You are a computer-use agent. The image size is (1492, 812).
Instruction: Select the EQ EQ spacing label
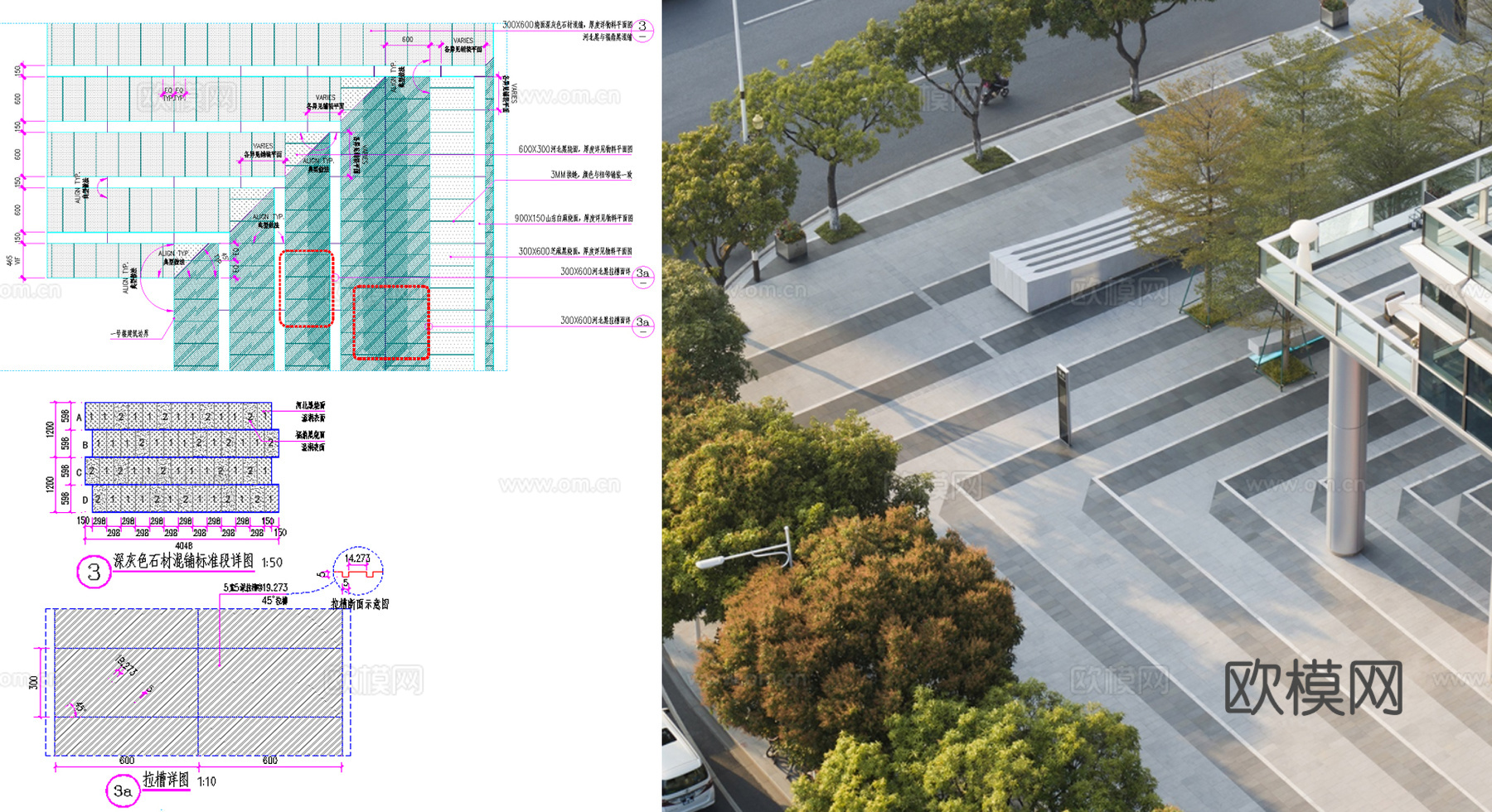coord(173,90)
